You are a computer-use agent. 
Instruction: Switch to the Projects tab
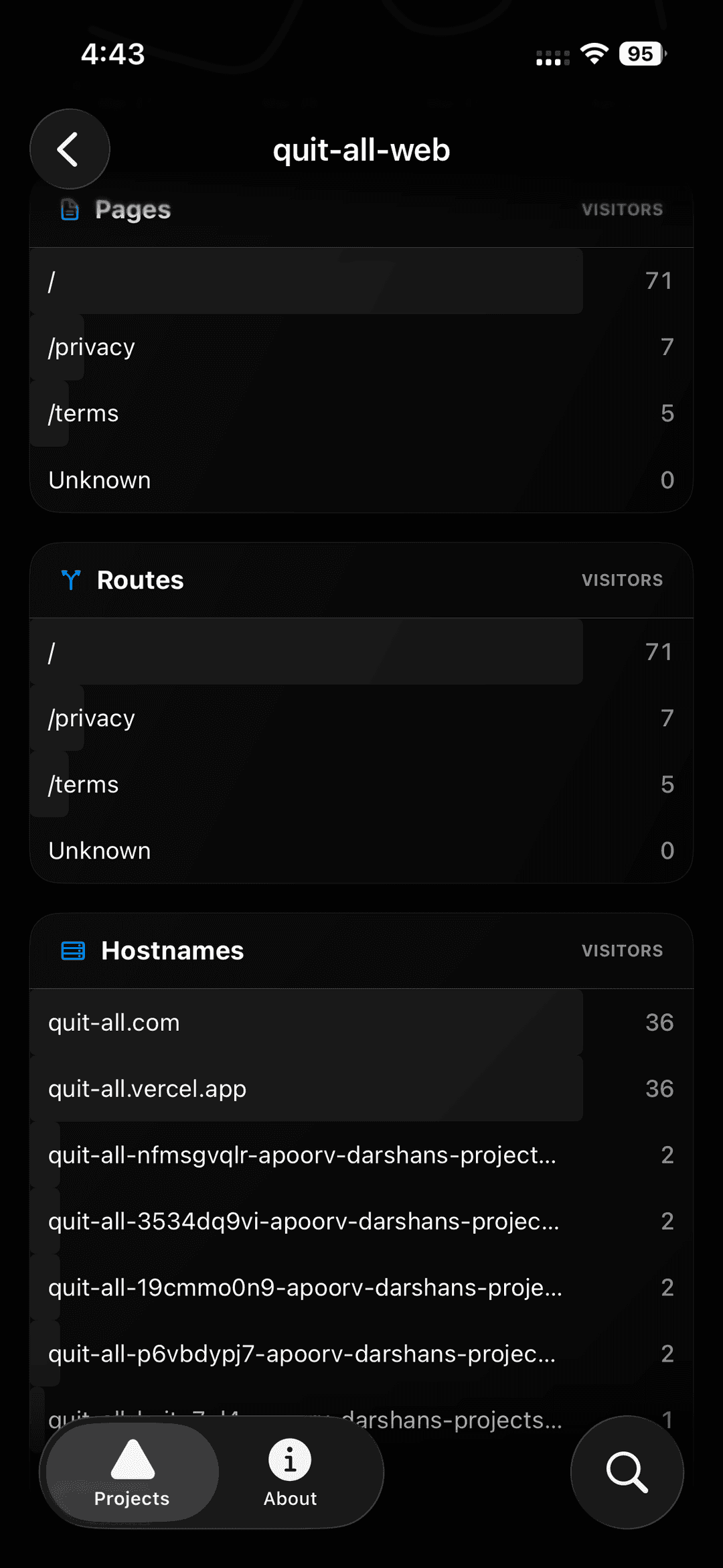(132, 1474)
